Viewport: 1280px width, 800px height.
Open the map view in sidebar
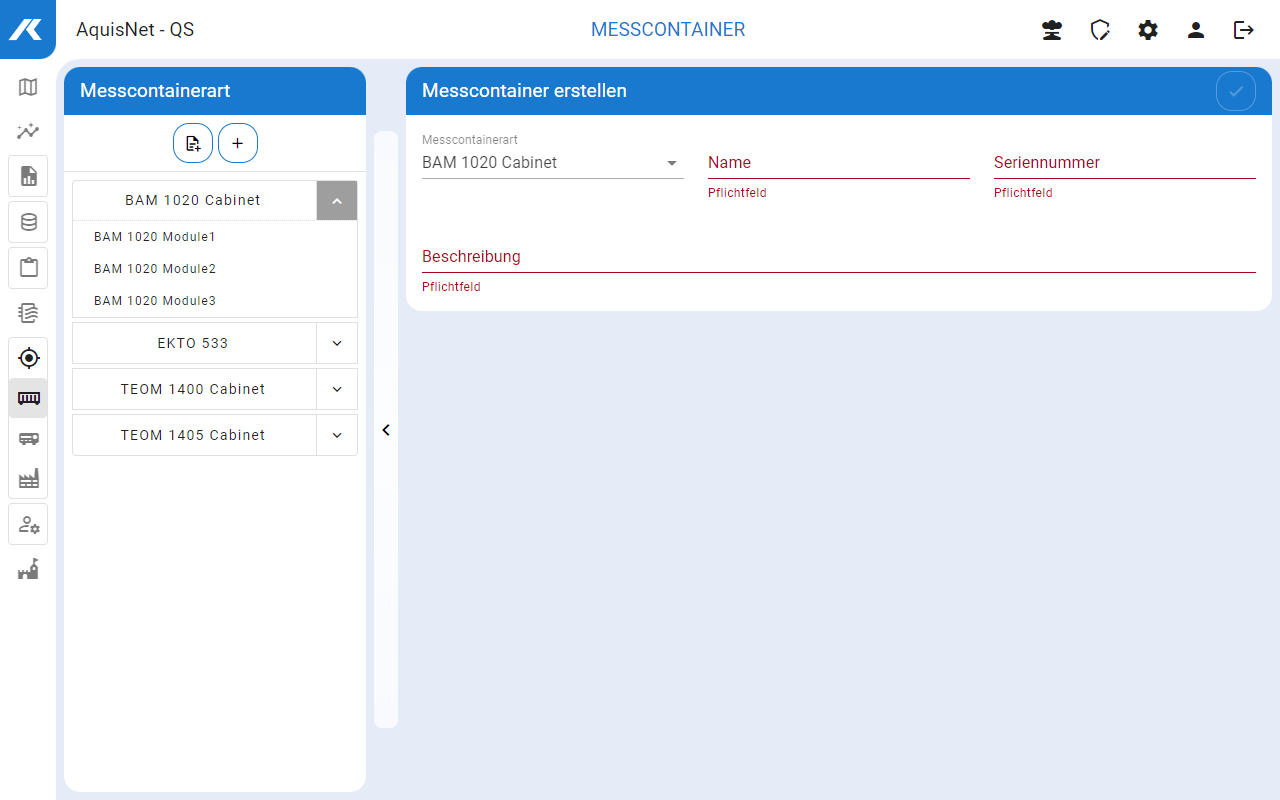point(28,87)
